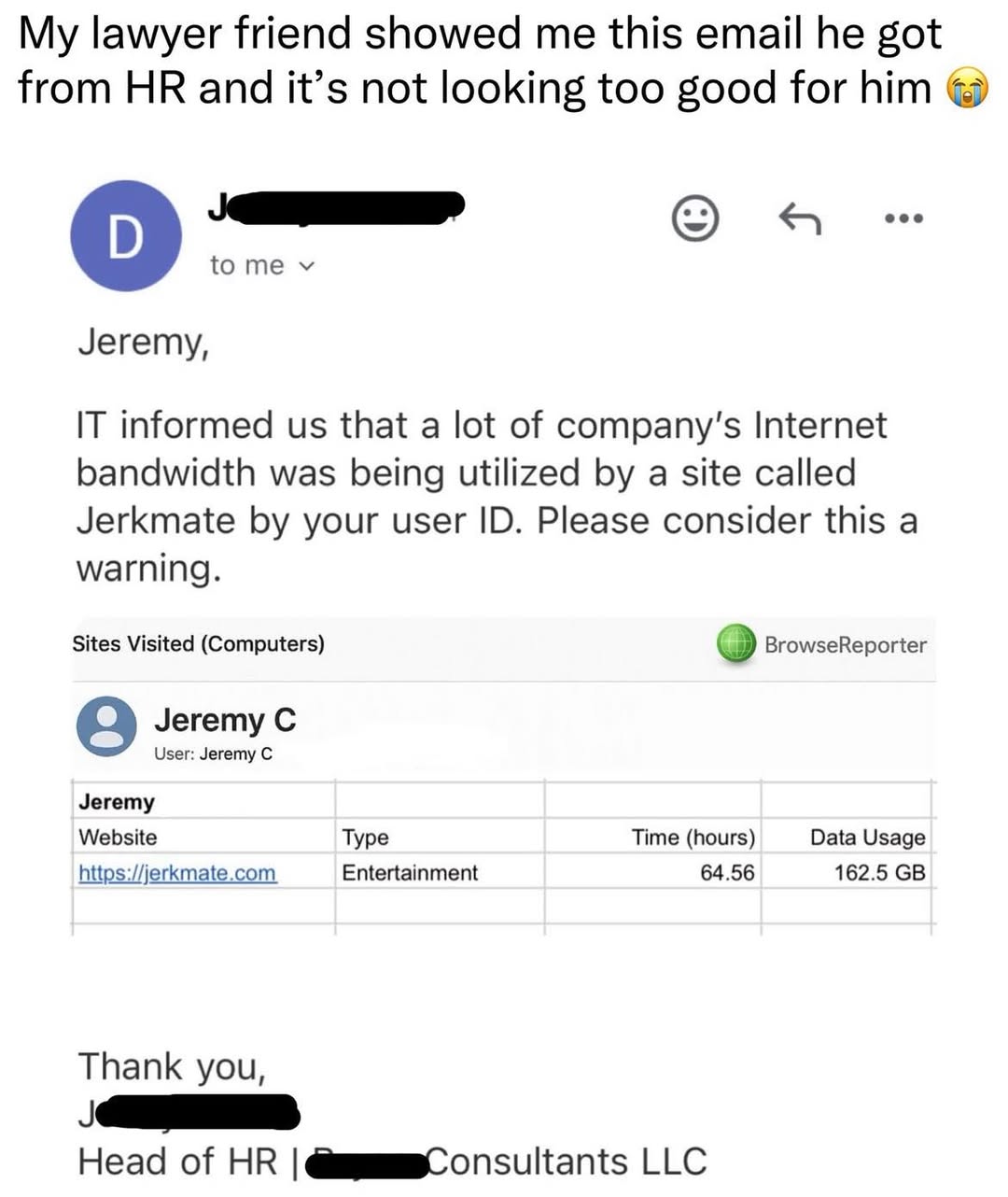Select the 64.56 hours cell
Viewport: 1008px width, 1197px height.
point(727,873)
